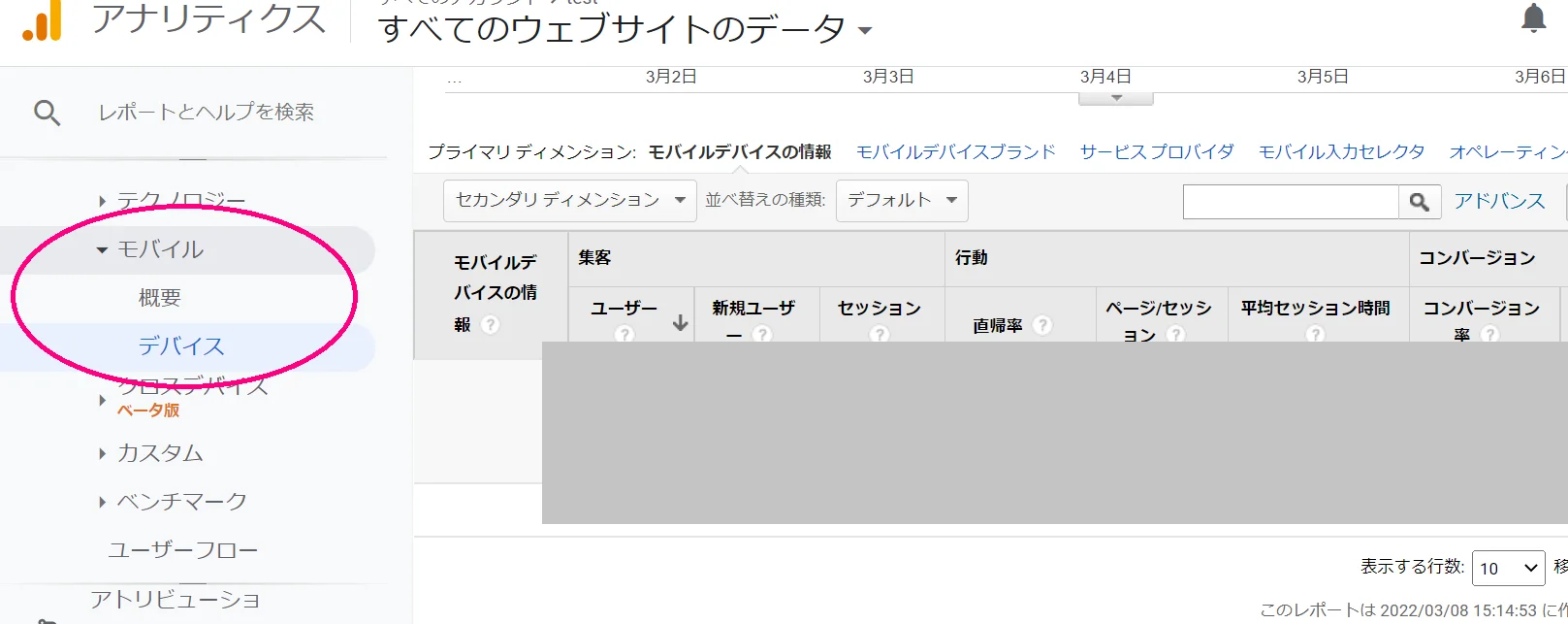This screenshot has width=1568, height=624.
Task: Sort by セッション column header
Action: click(x=880, y=308)
